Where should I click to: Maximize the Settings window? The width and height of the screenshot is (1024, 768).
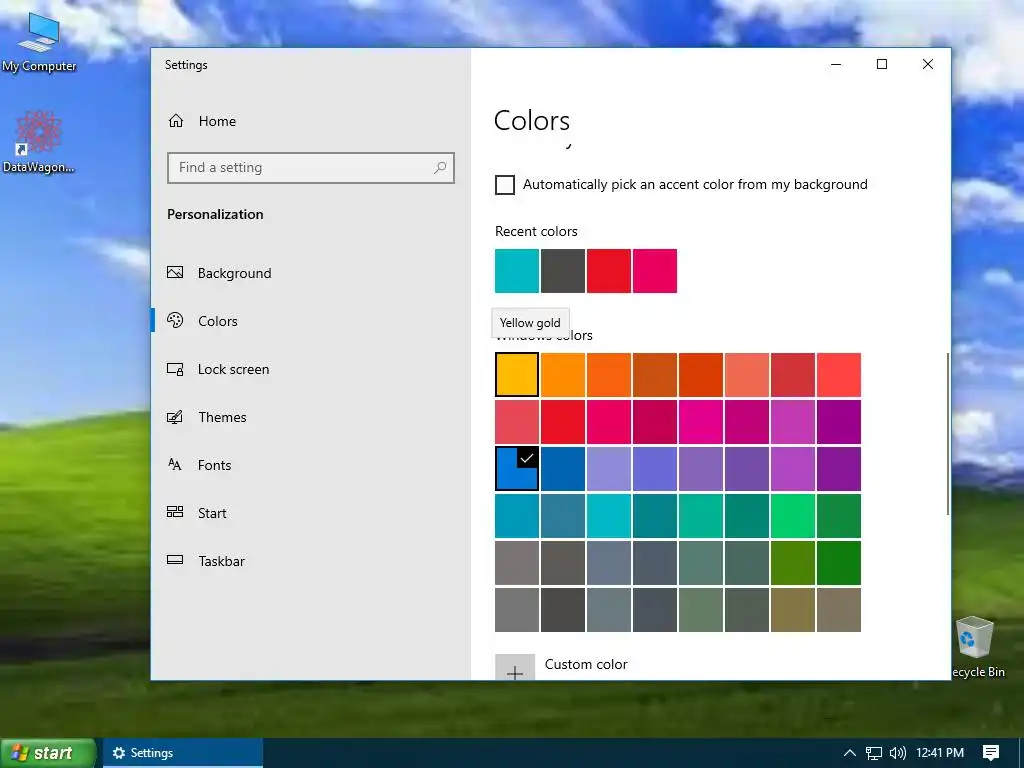click(882, 64)
